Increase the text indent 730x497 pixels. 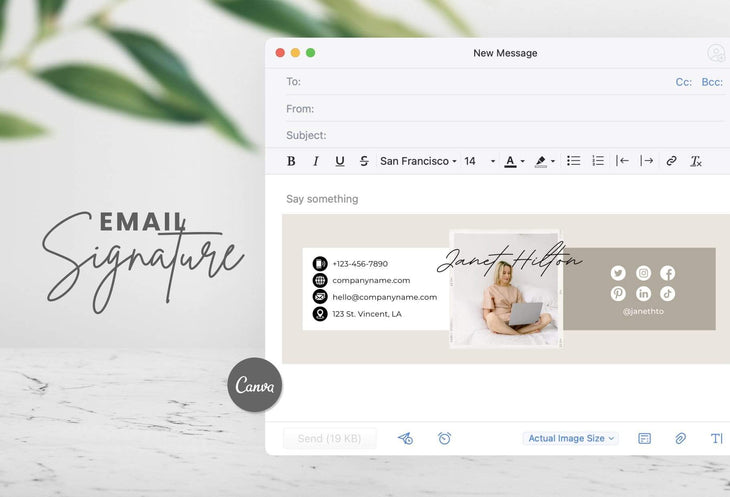(x=647, y=161)
